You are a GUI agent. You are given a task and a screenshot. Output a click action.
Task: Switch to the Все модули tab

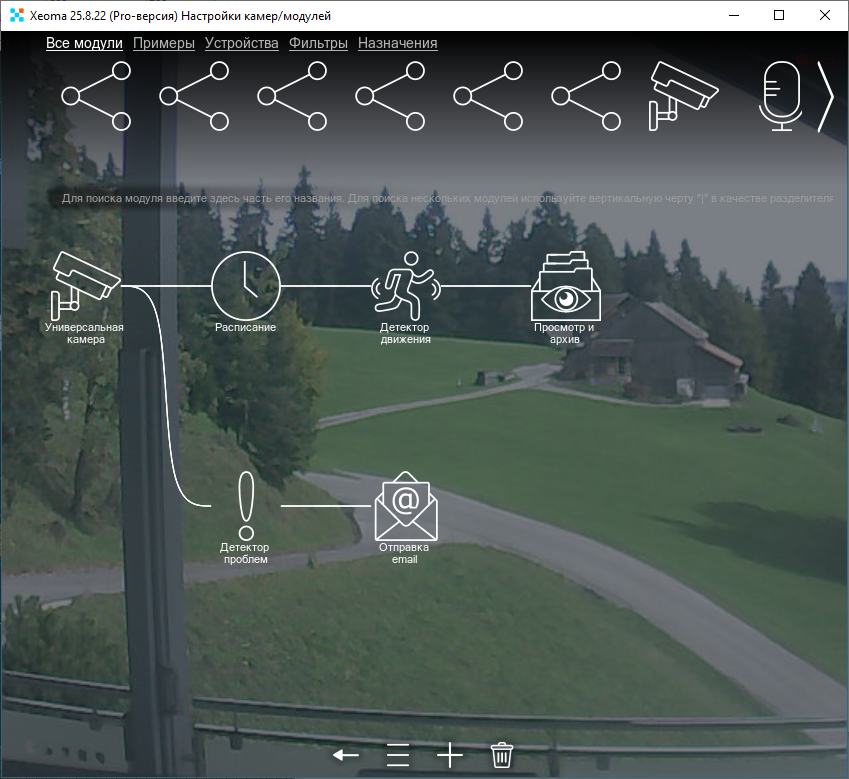point(84,43)
